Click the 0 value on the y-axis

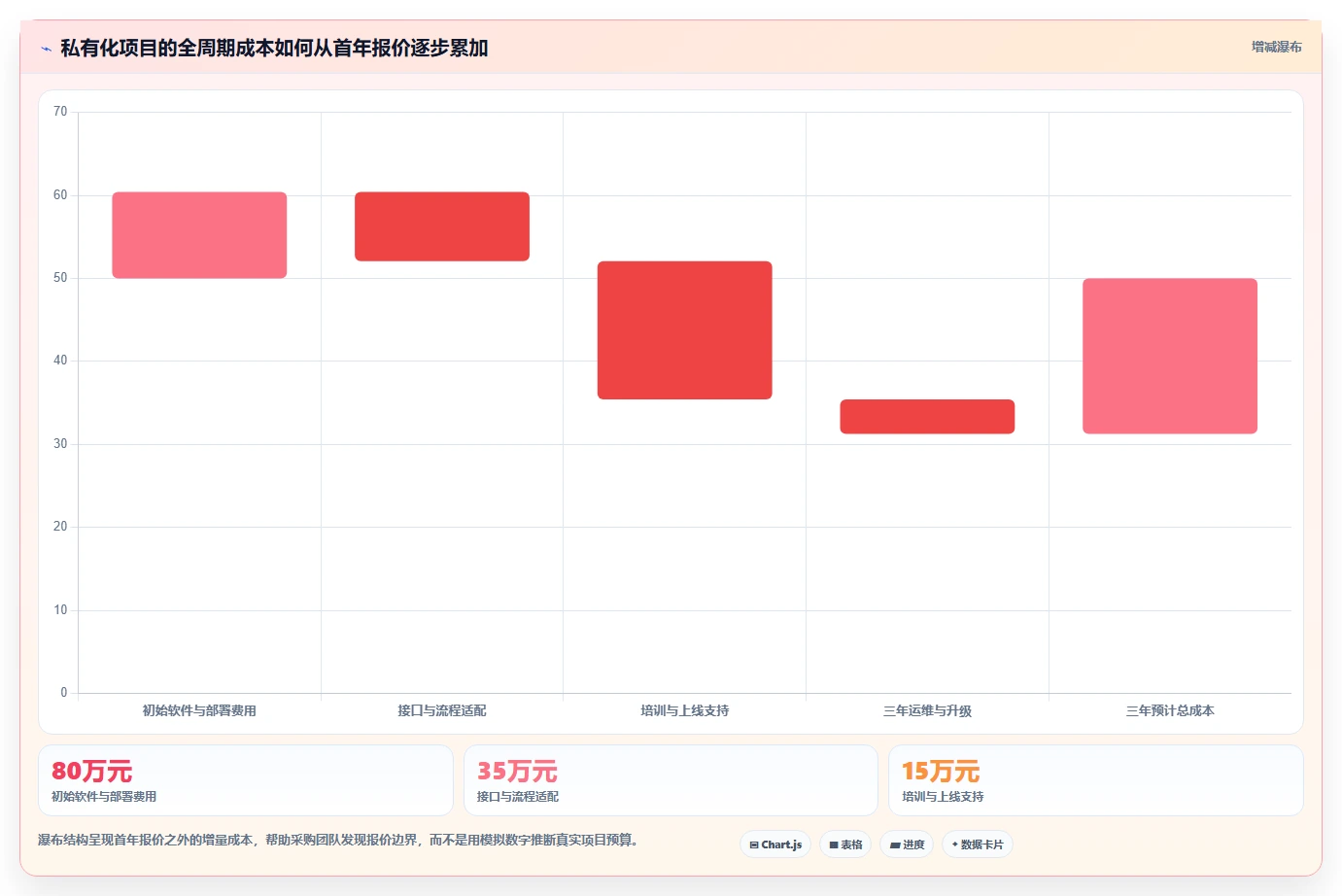click(x=64, y=693)
